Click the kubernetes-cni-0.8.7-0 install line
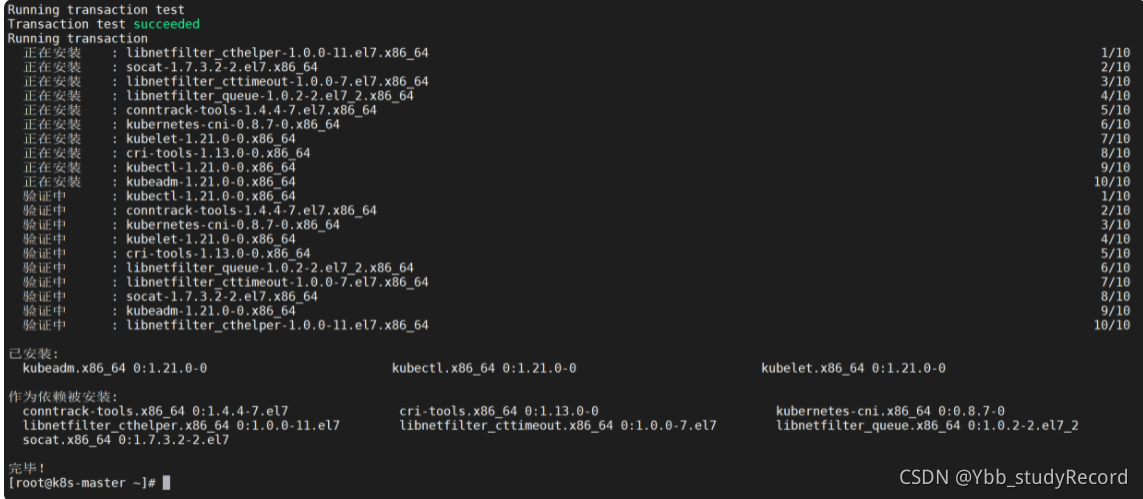 (x=578, y=125)
